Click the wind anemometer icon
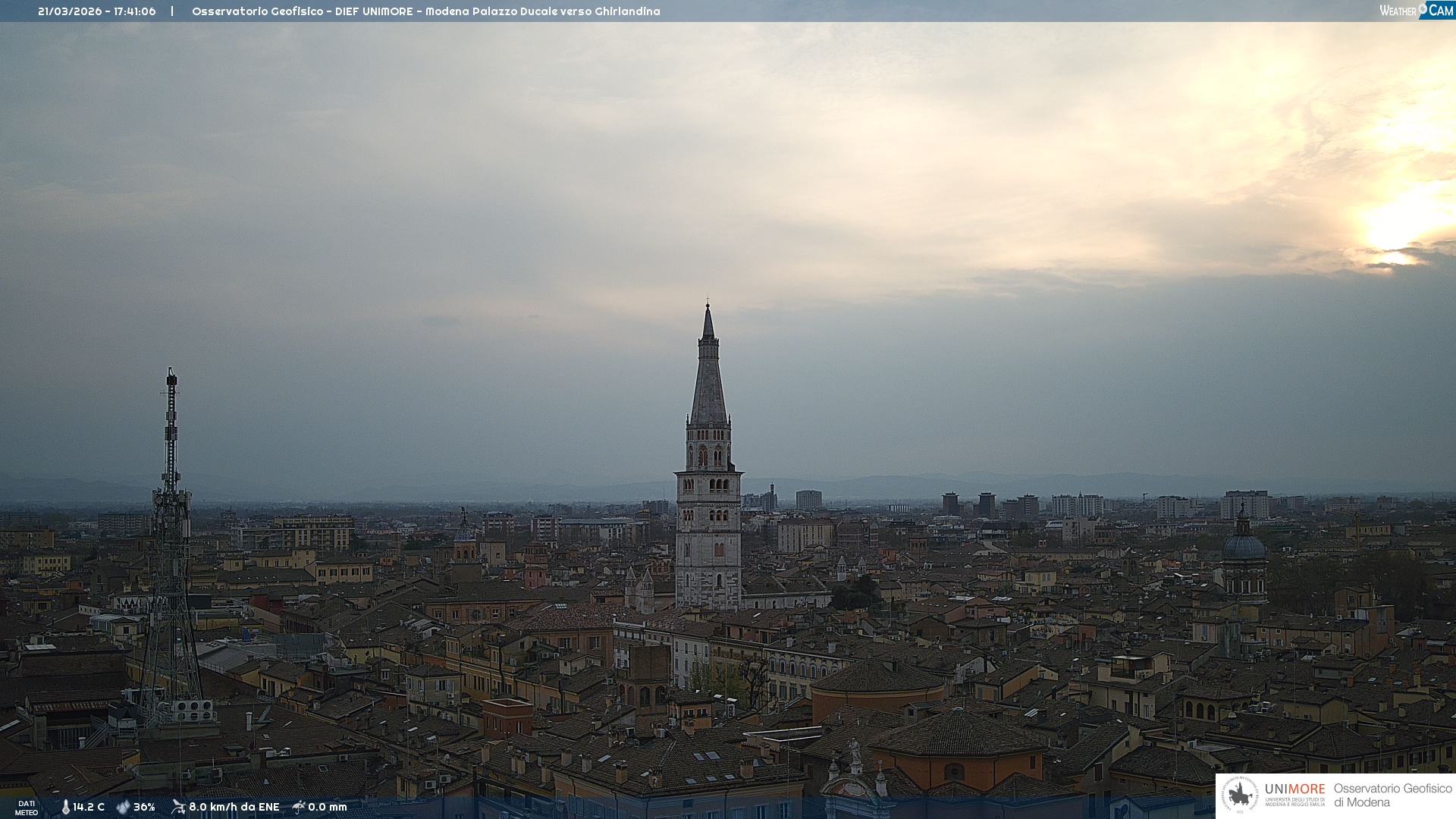 pyautogui.click(x=178, y=807)
